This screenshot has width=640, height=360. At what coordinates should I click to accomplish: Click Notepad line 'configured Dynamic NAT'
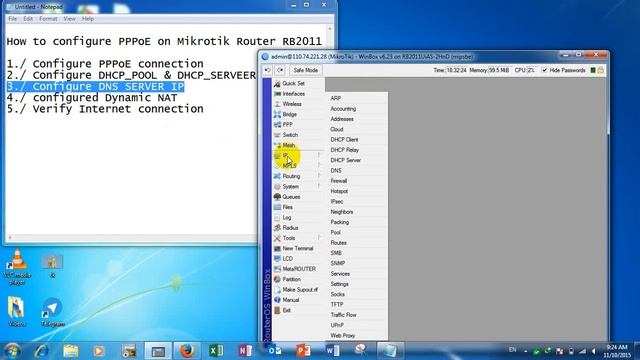tap(92, 98)
